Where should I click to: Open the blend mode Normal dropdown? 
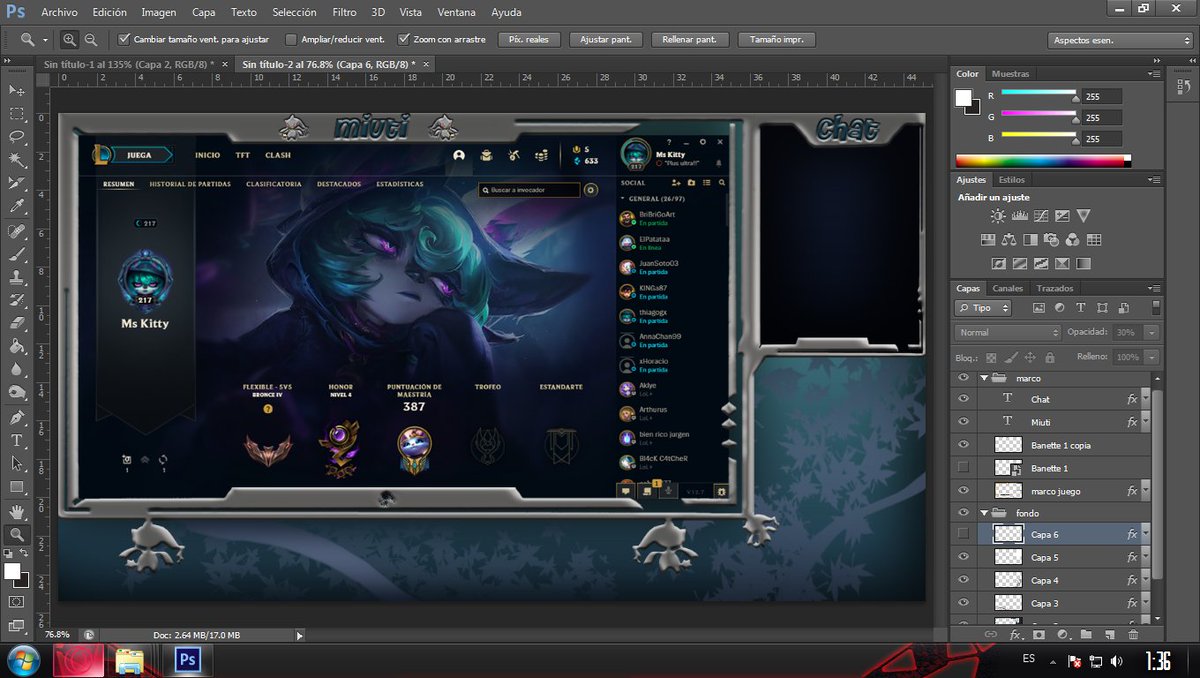(x=1008, y=332)
